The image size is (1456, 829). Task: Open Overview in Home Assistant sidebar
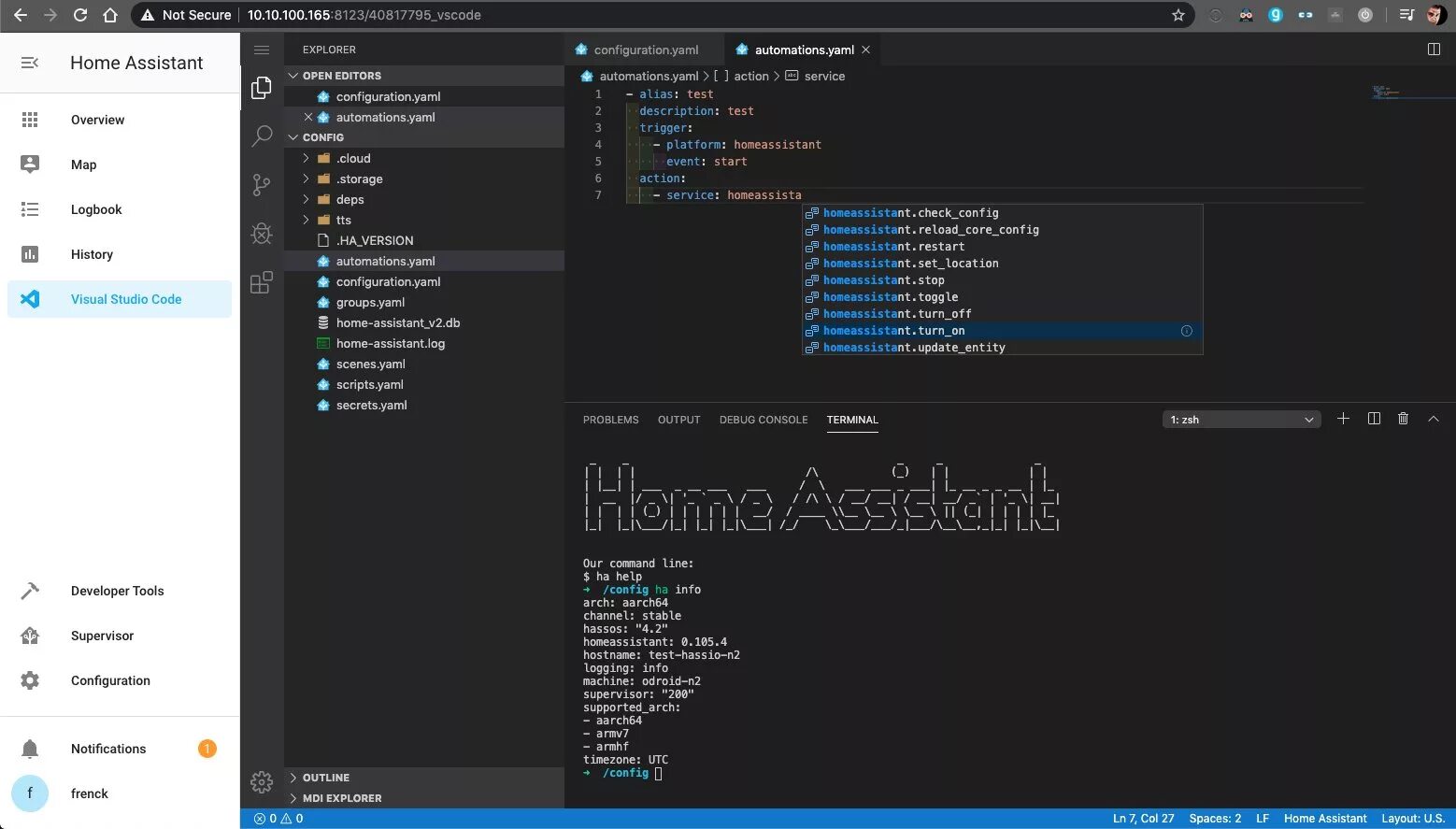coord(120,120)
